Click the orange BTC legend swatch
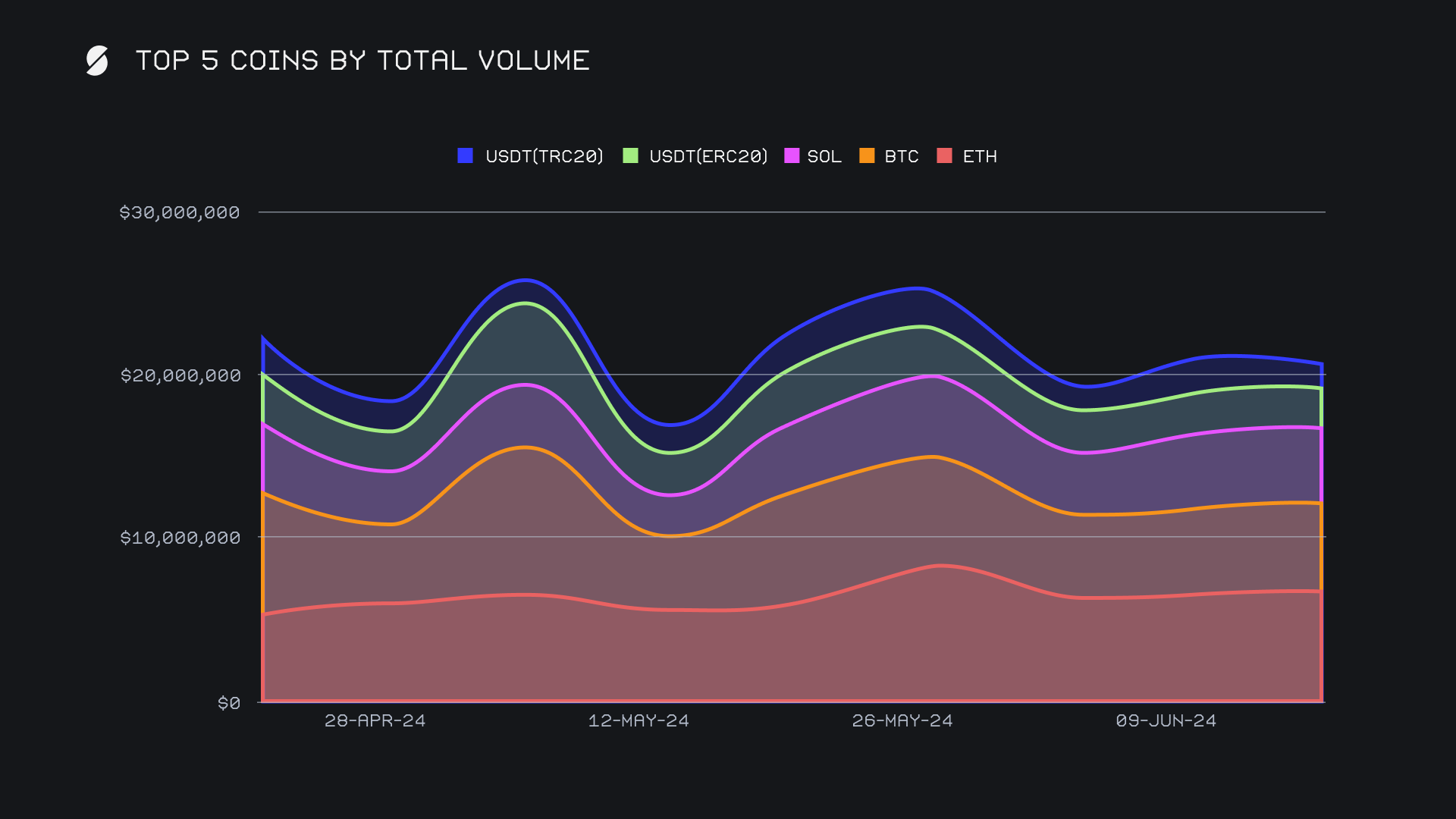1456x819 pixels. [867, 155]
